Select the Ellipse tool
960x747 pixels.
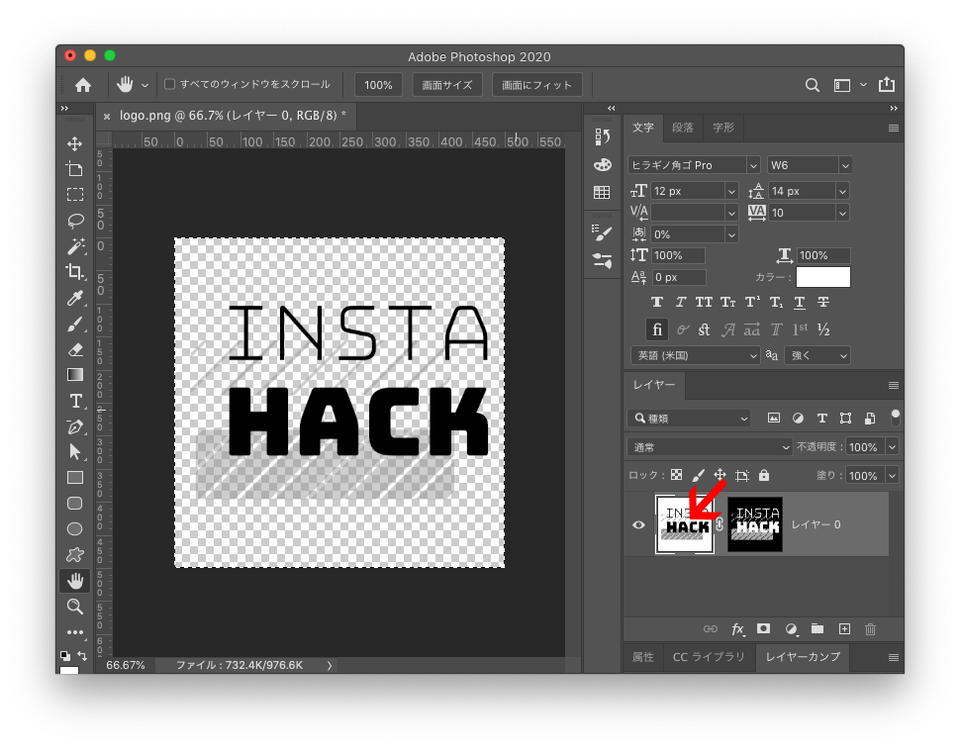click(x=75, y=529)
